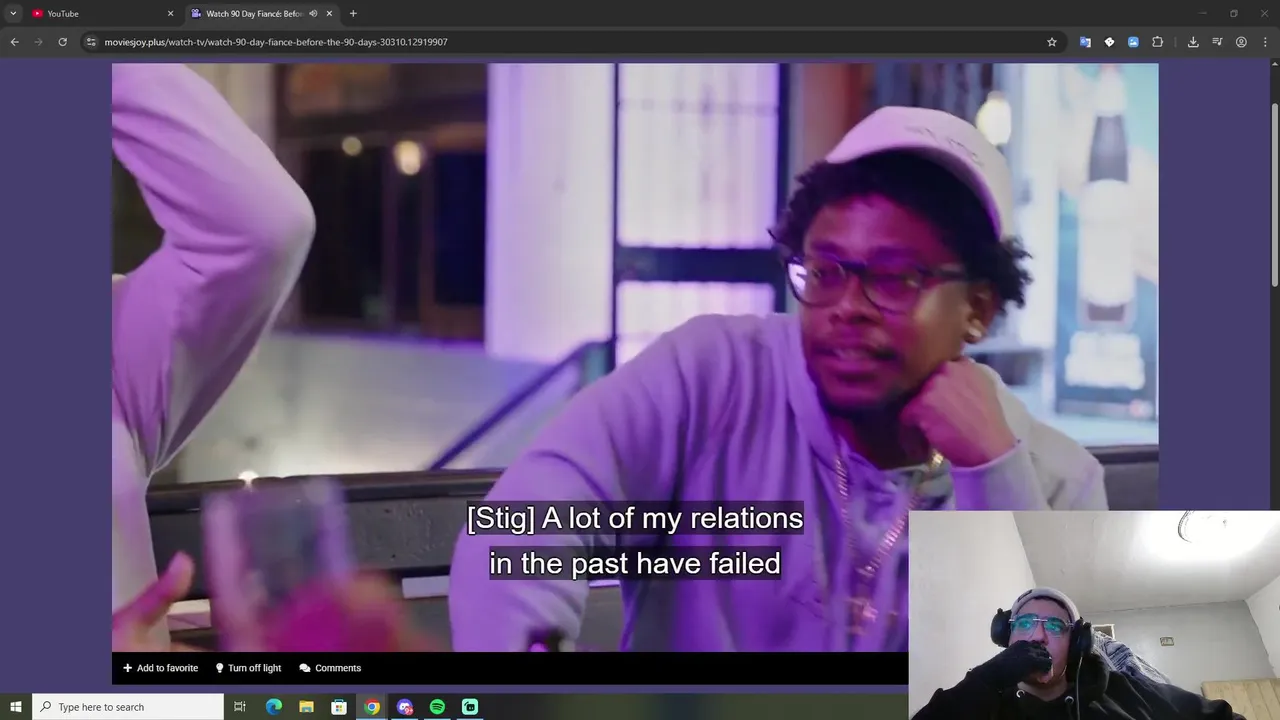Open the Windows Start menu
The height and width of the screenshot is (720, 1280).
tap(15, 707)
